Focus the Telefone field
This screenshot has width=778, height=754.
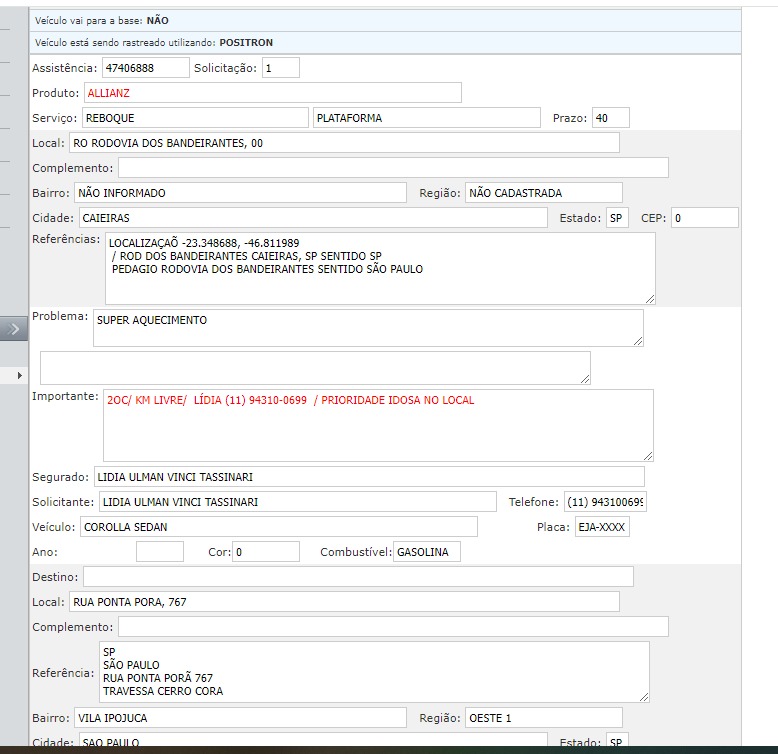(605, 502)
